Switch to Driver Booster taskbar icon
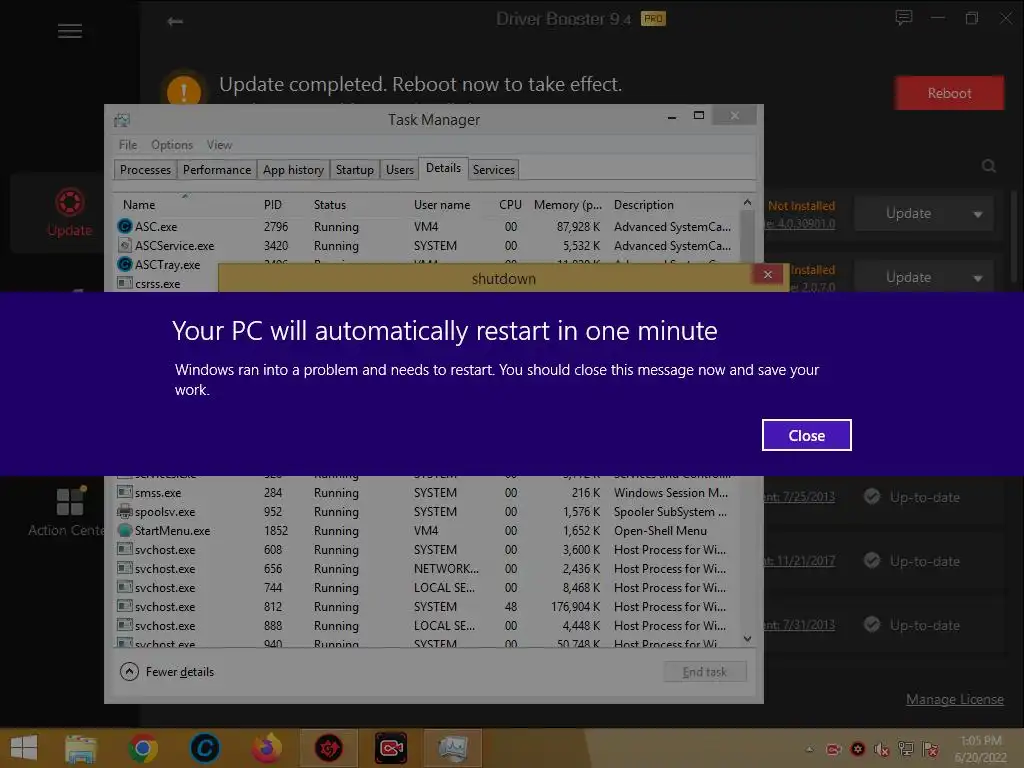Viewport: 1024px width, 768px height. pos(328,748)
